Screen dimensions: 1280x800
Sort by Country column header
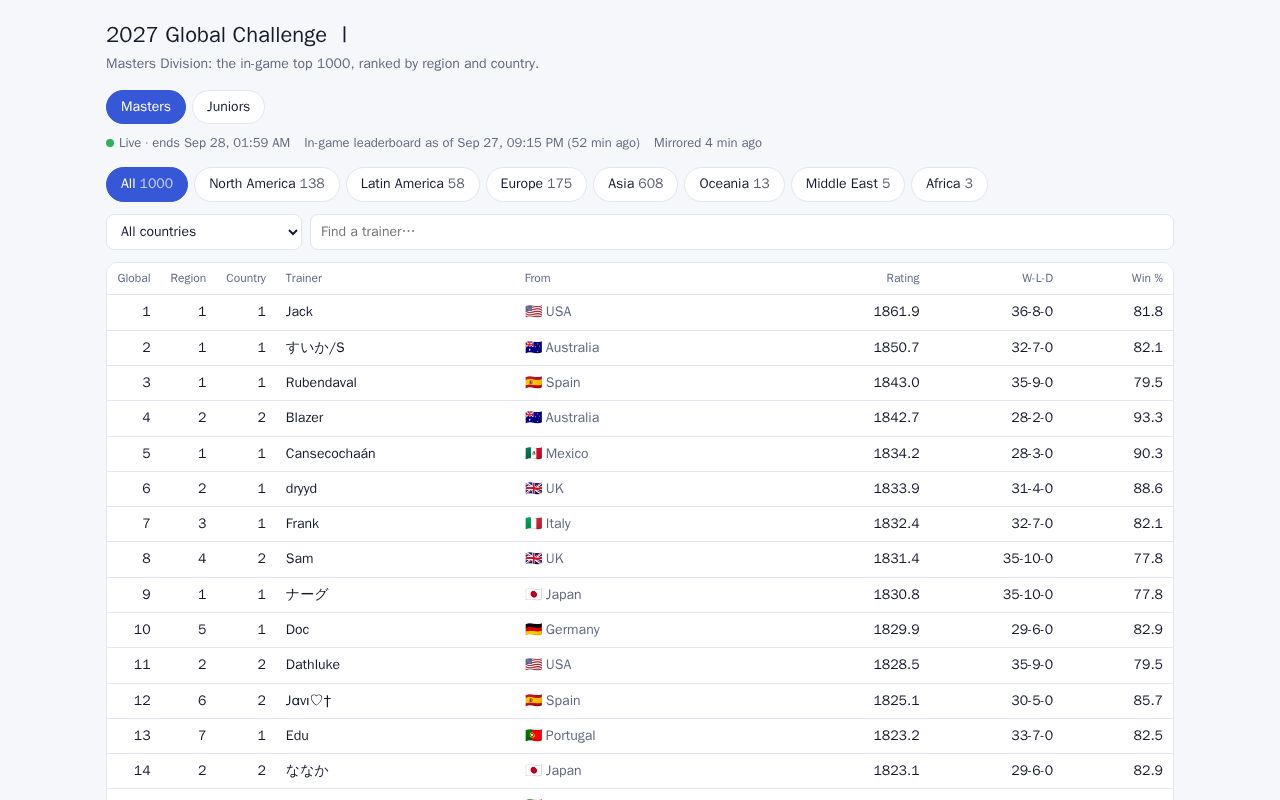coord(246,278)
